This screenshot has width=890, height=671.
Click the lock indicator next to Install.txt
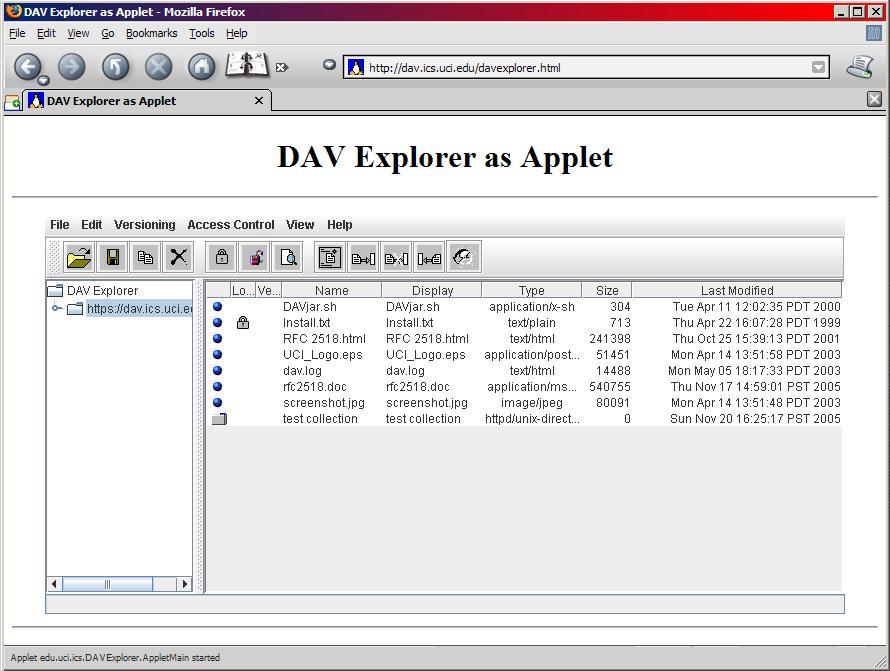point(243,322)
